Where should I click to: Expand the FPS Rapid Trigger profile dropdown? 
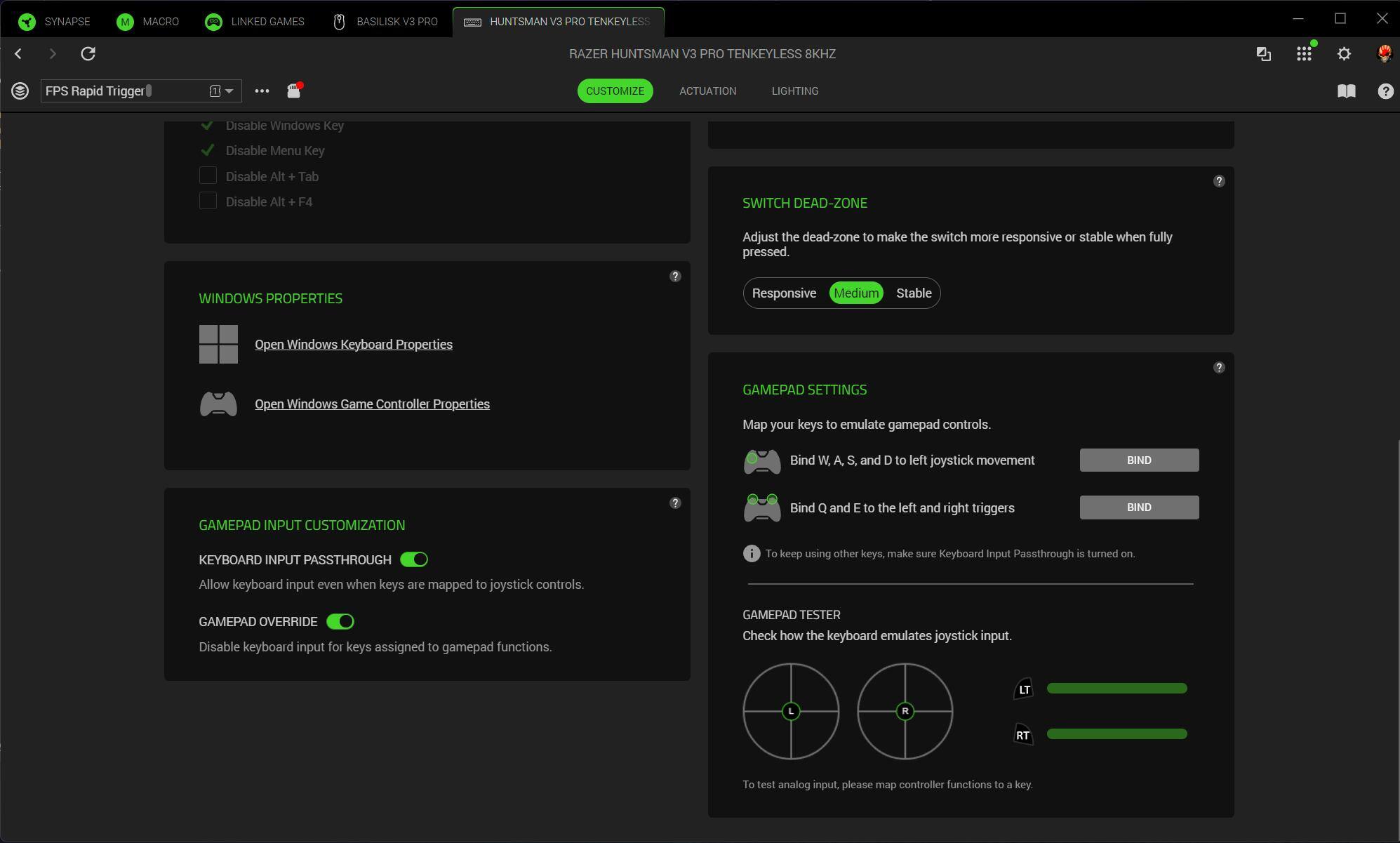229,91
